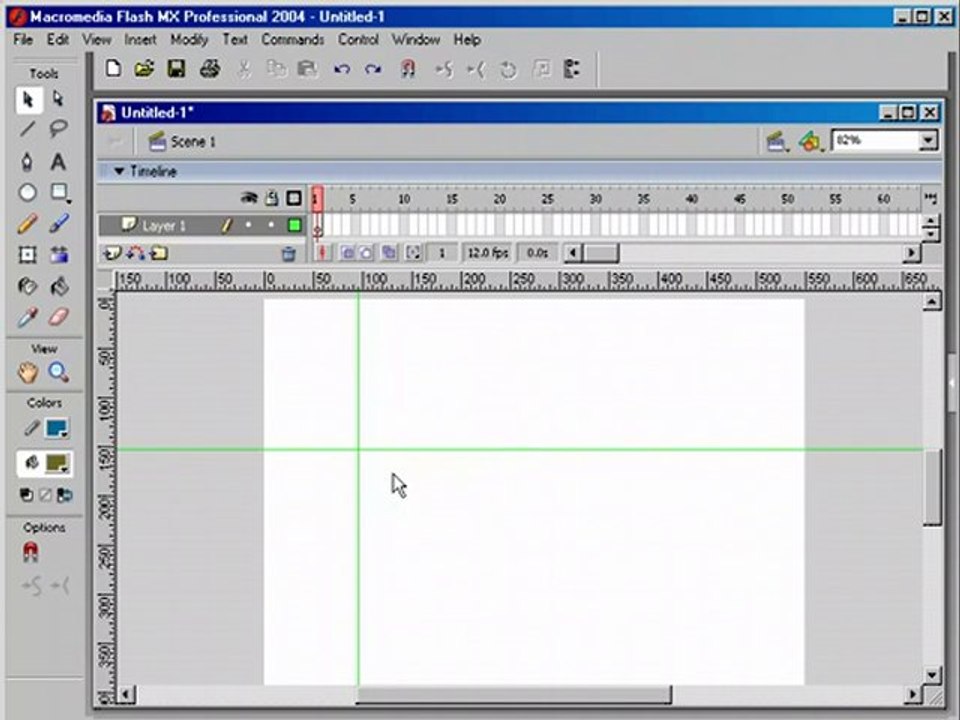Select the Fill Transform tool
The width and height of the screenshot is (960, 720).
[59, 255]
